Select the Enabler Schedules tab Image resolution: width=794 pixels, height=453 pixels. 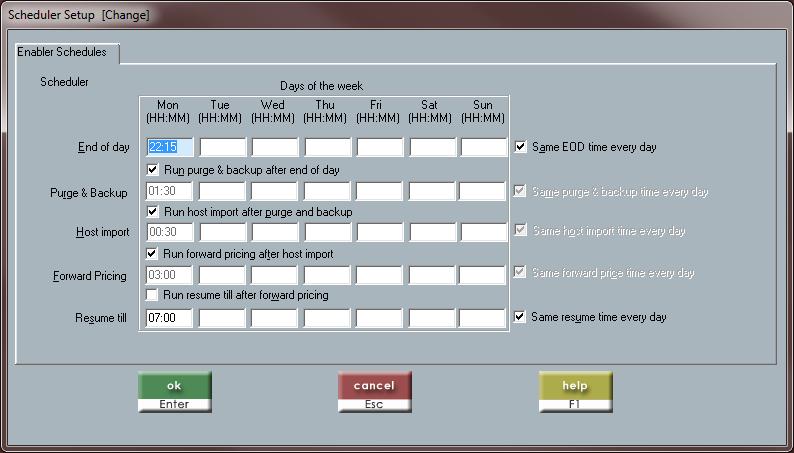67,53
